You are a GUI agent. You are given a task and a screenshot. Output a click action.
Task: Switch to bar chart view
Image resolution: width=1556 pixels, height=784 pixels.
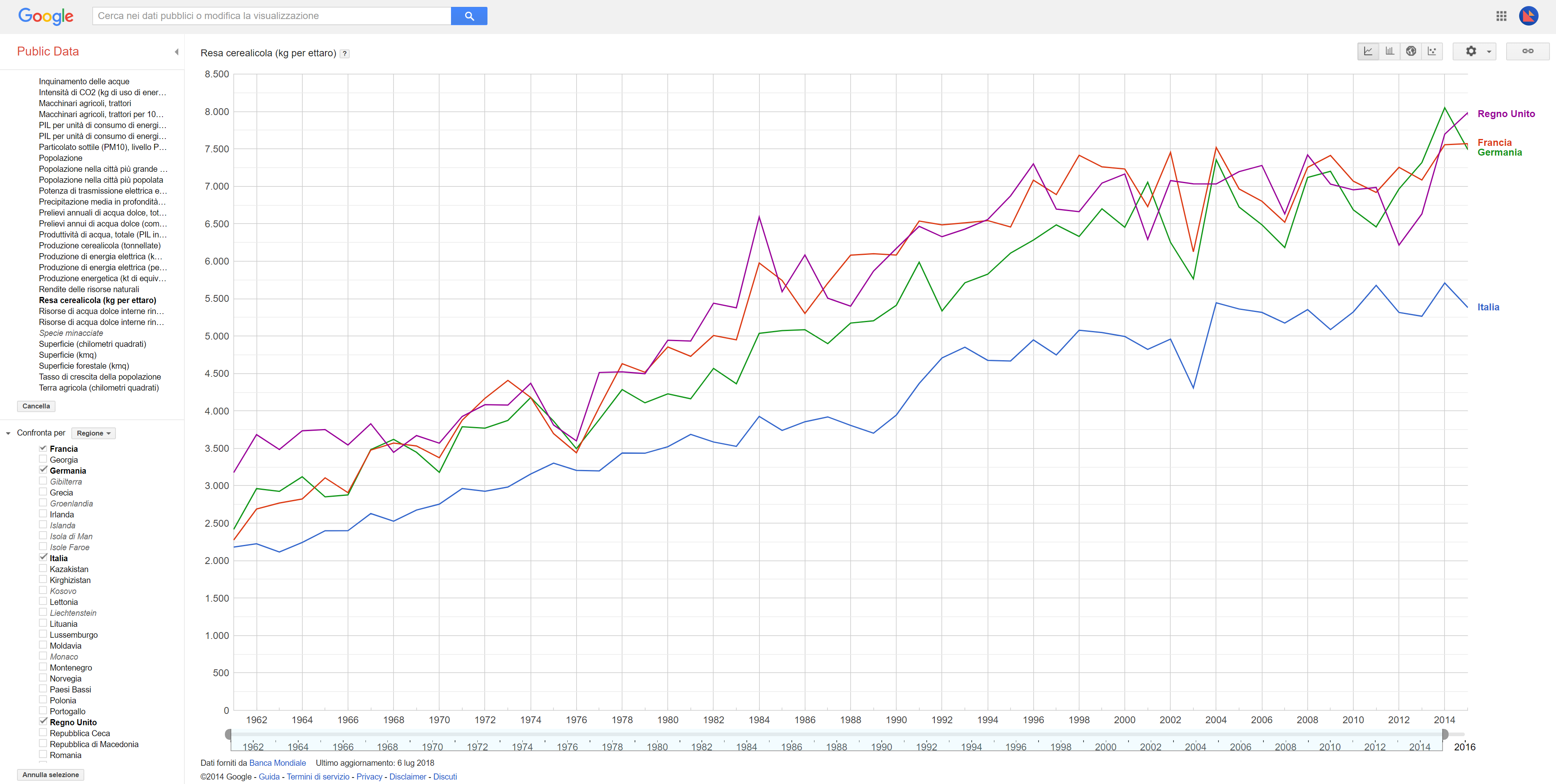[x=1390, y=51]
